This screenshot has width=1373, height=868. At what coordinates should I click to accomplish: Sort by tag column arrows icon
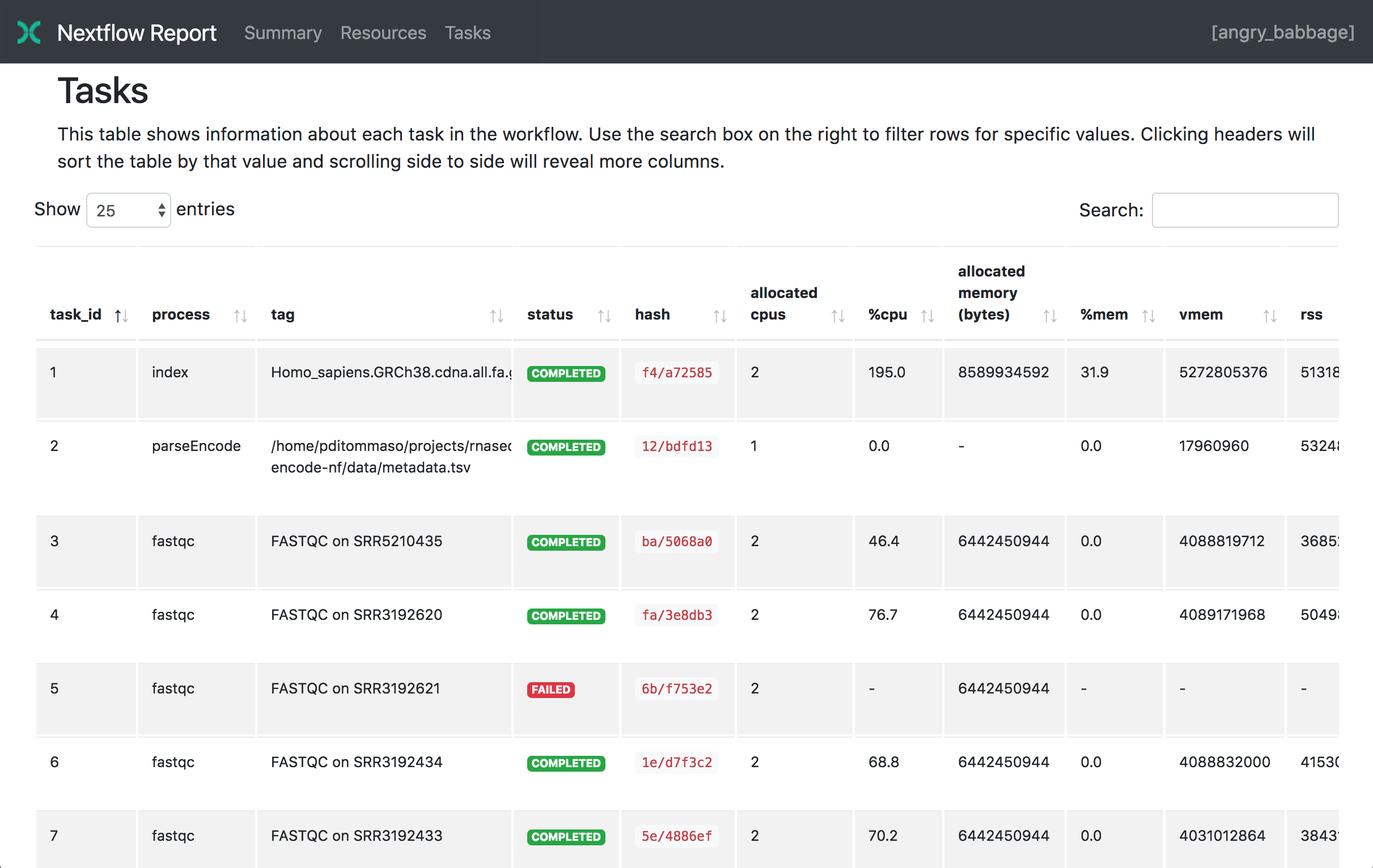(x=497, y=316)
